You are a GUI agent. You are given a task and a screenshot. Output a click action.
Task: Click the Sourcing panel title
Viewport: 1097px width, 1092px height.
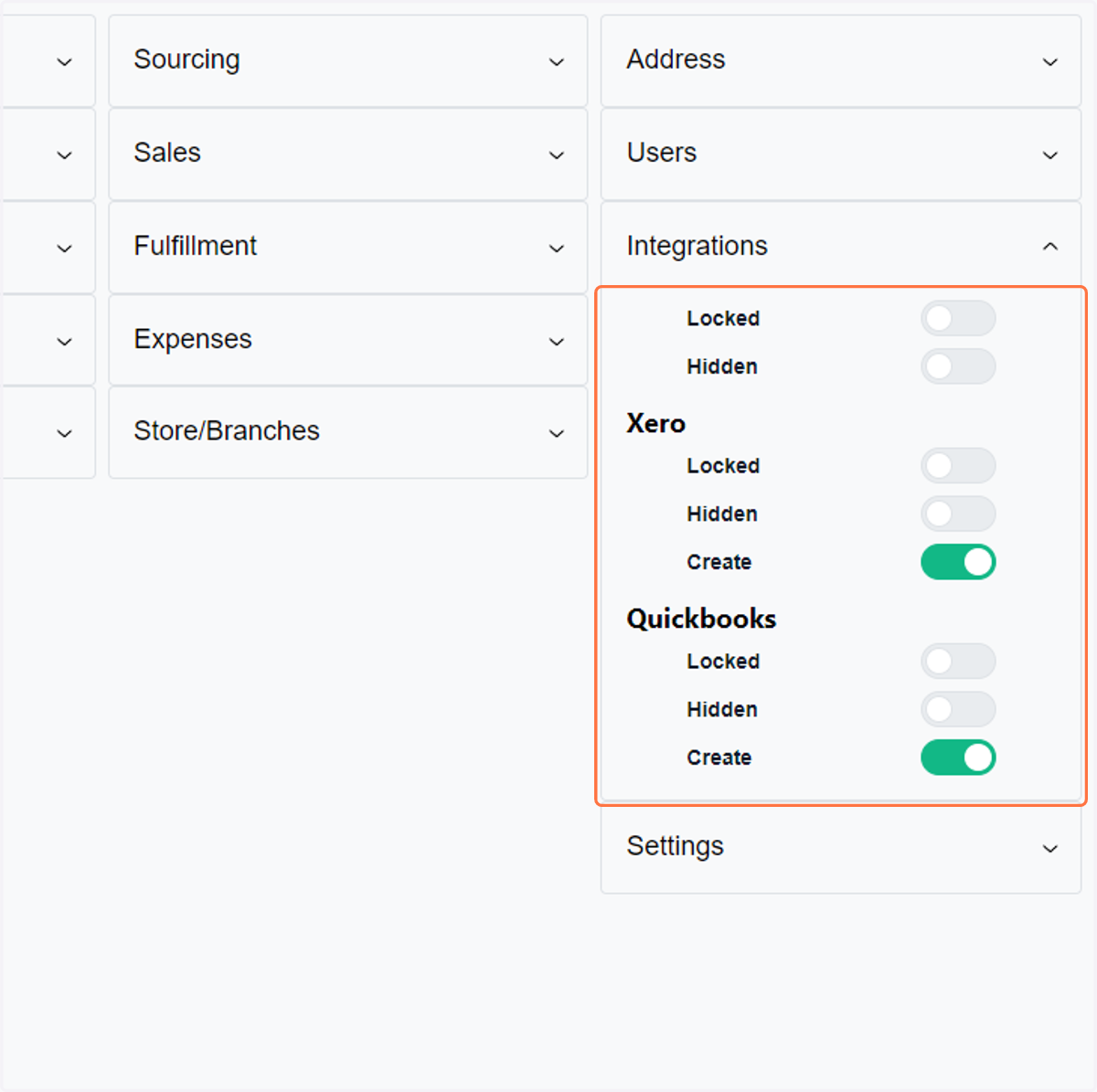tap(186, 59)
